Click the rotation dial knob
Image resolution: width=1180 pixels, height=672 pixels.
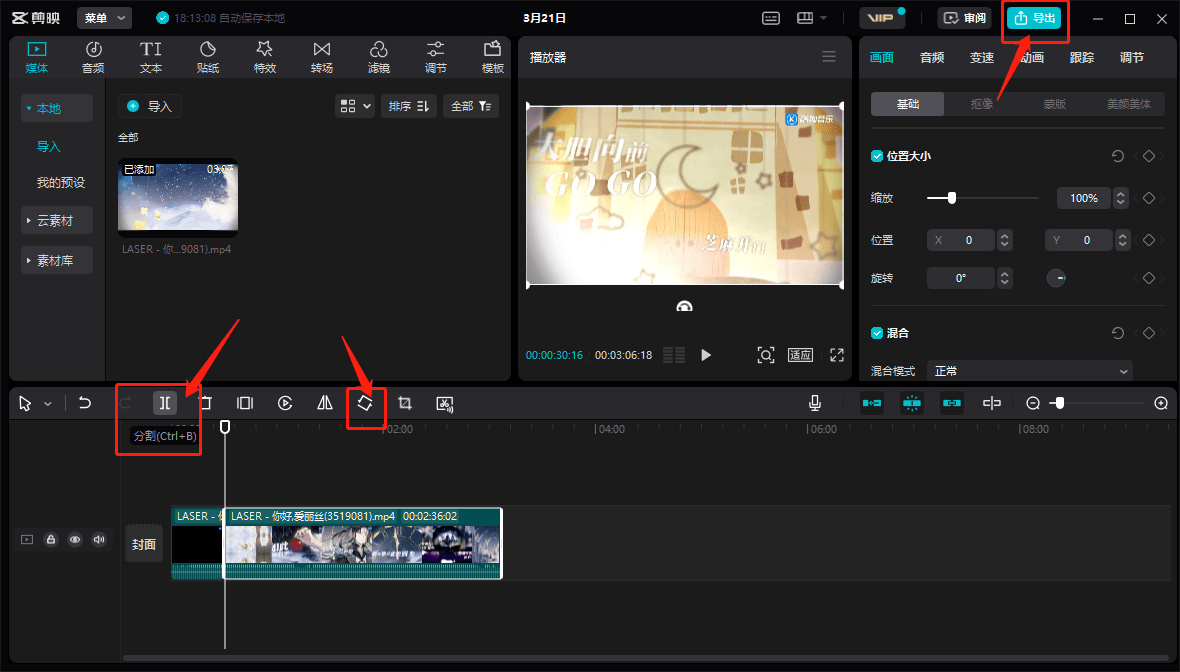[1057, 278]
